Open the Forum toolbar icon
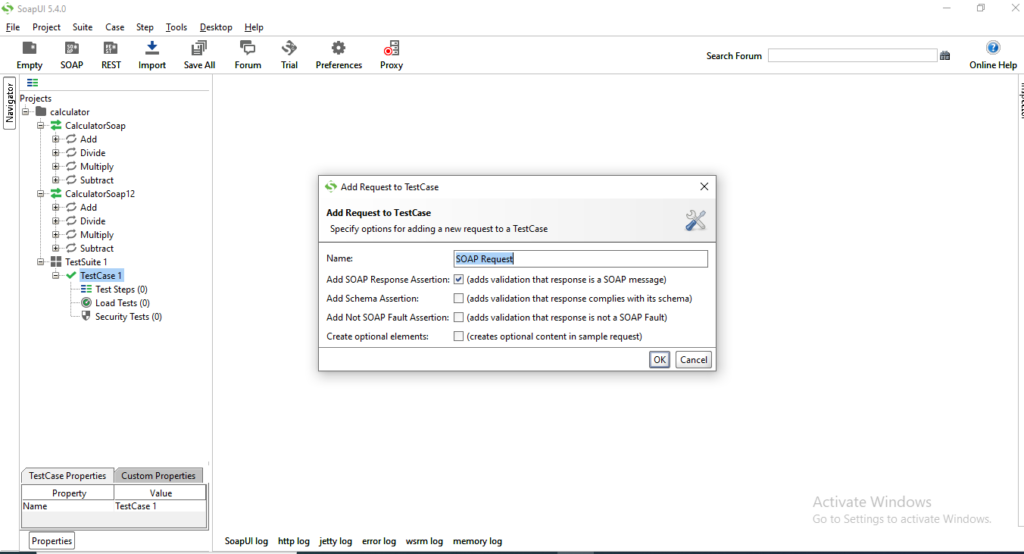1024x554 pixels. click(248, 48)
